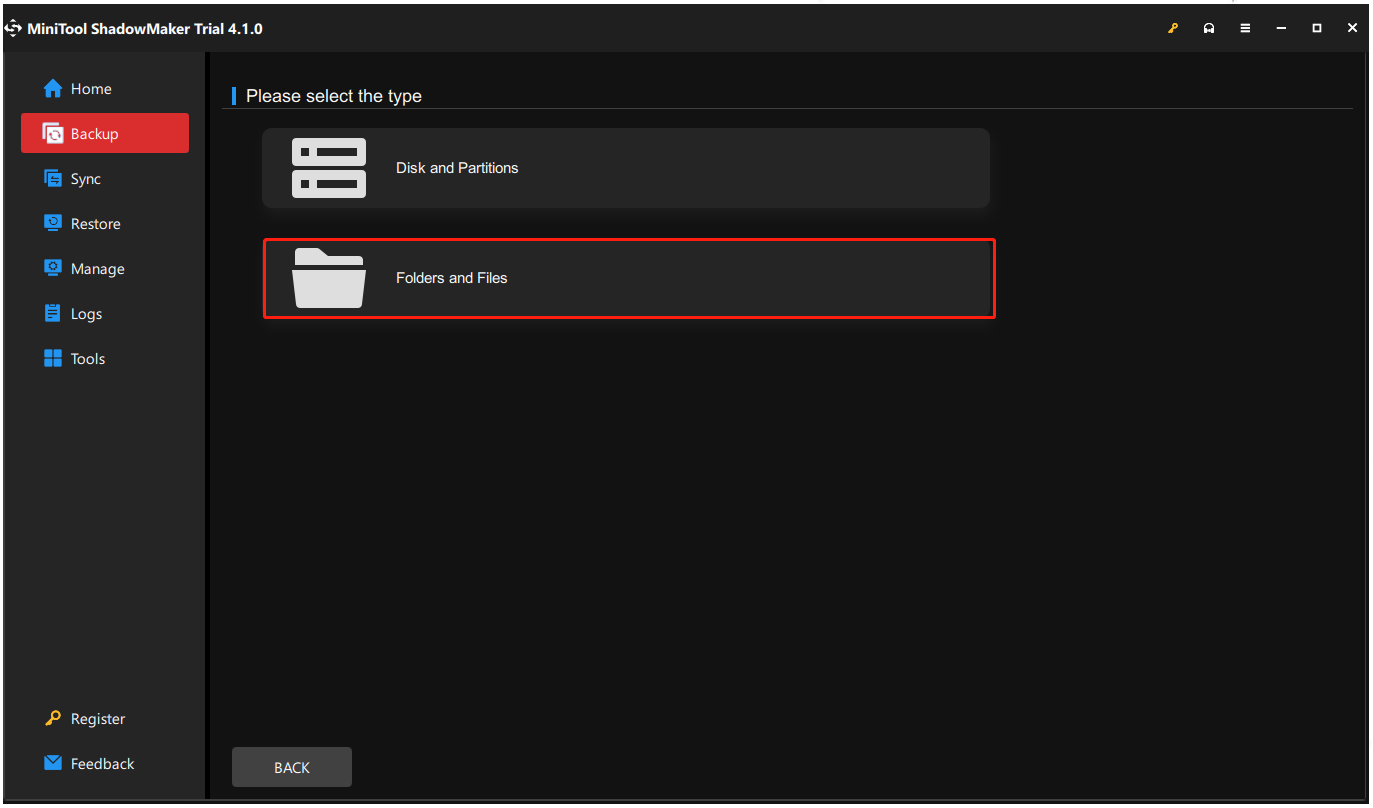Click the BACK button
Image resolution: width=1373 pixels, height=808 pixels.
(x=291, y=767)
